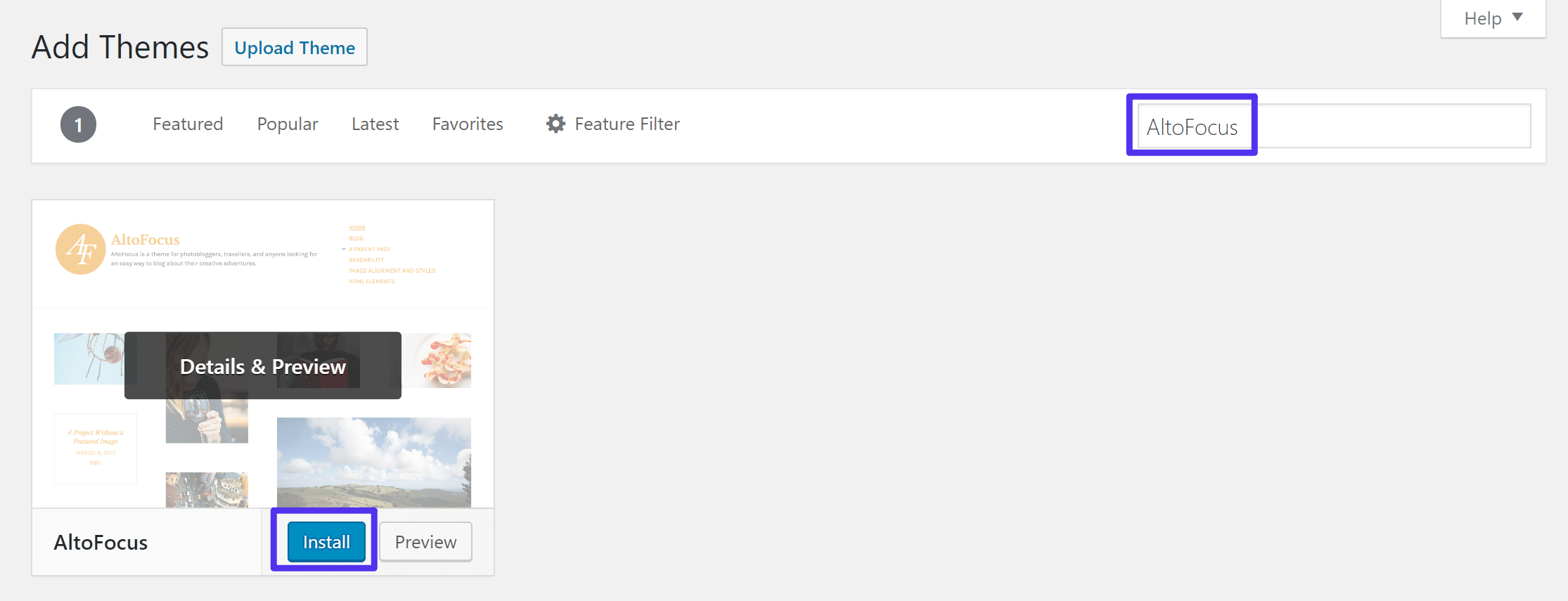Open the Latest themes tab

pos(375,124)
